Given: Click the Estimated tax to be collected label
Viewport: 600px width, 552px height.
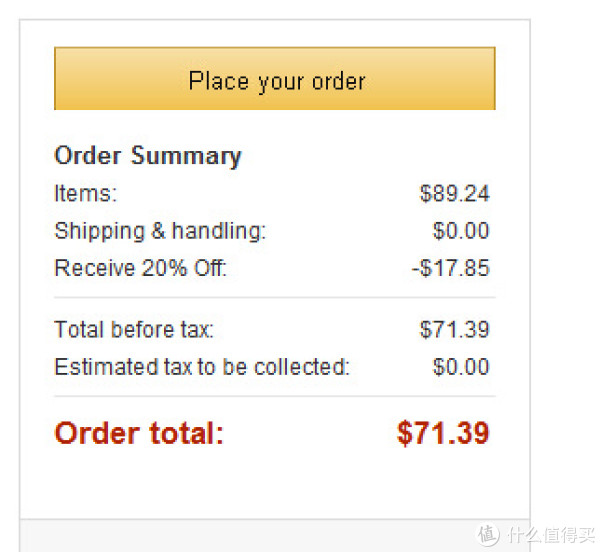Looking at the screenshot, I should (202, 367).
